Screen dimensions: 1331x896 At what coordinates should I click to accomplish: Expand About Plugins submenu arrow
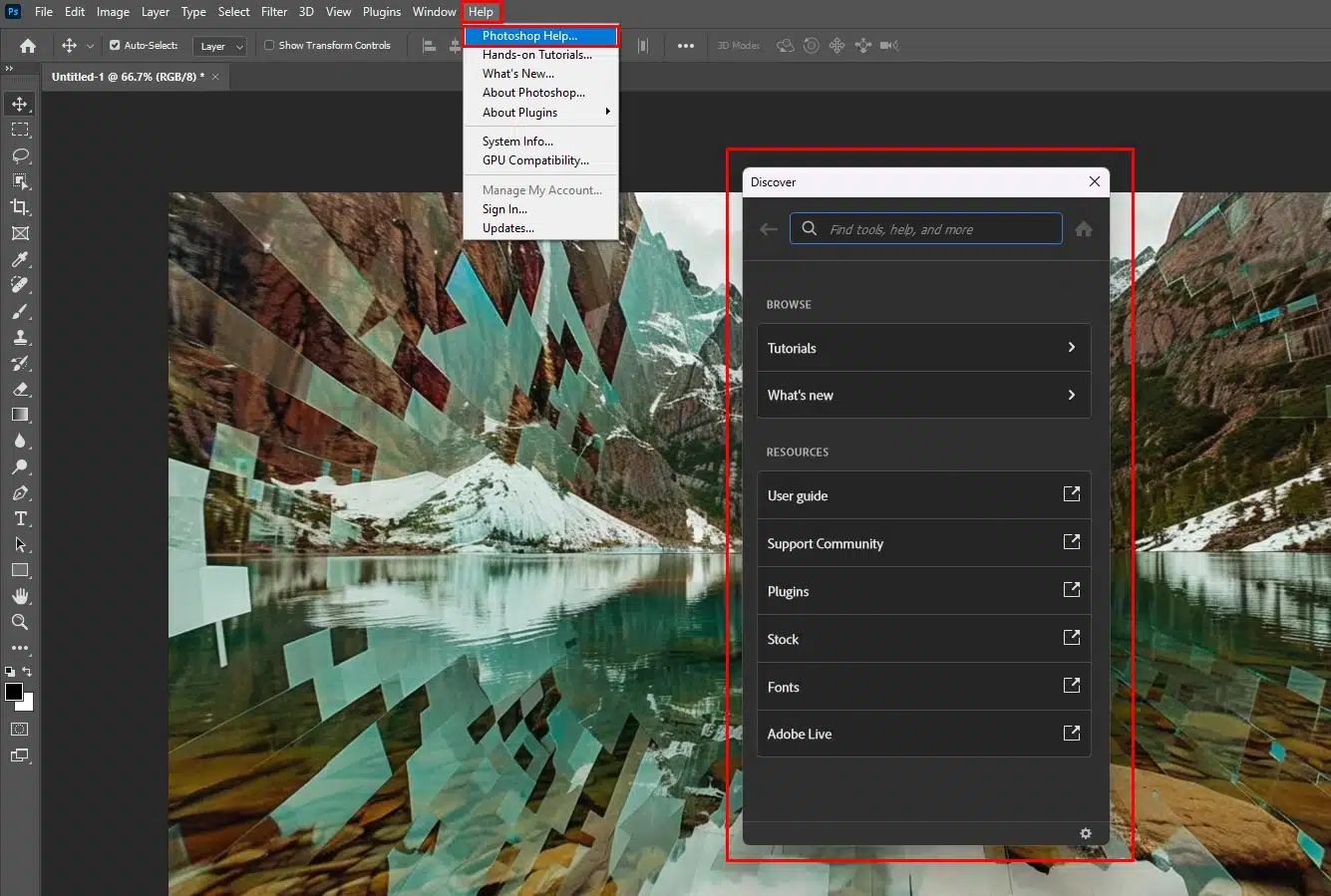pyautogui.click(x=607, y=112)
